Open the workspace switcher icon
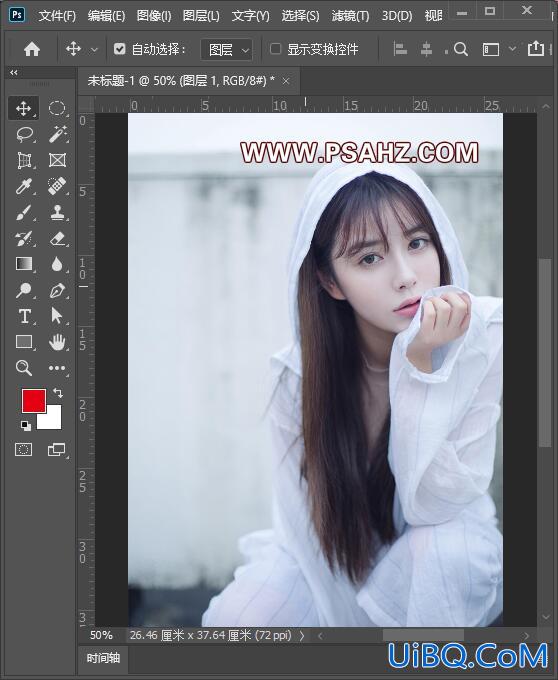 click(x=491, y=49)
